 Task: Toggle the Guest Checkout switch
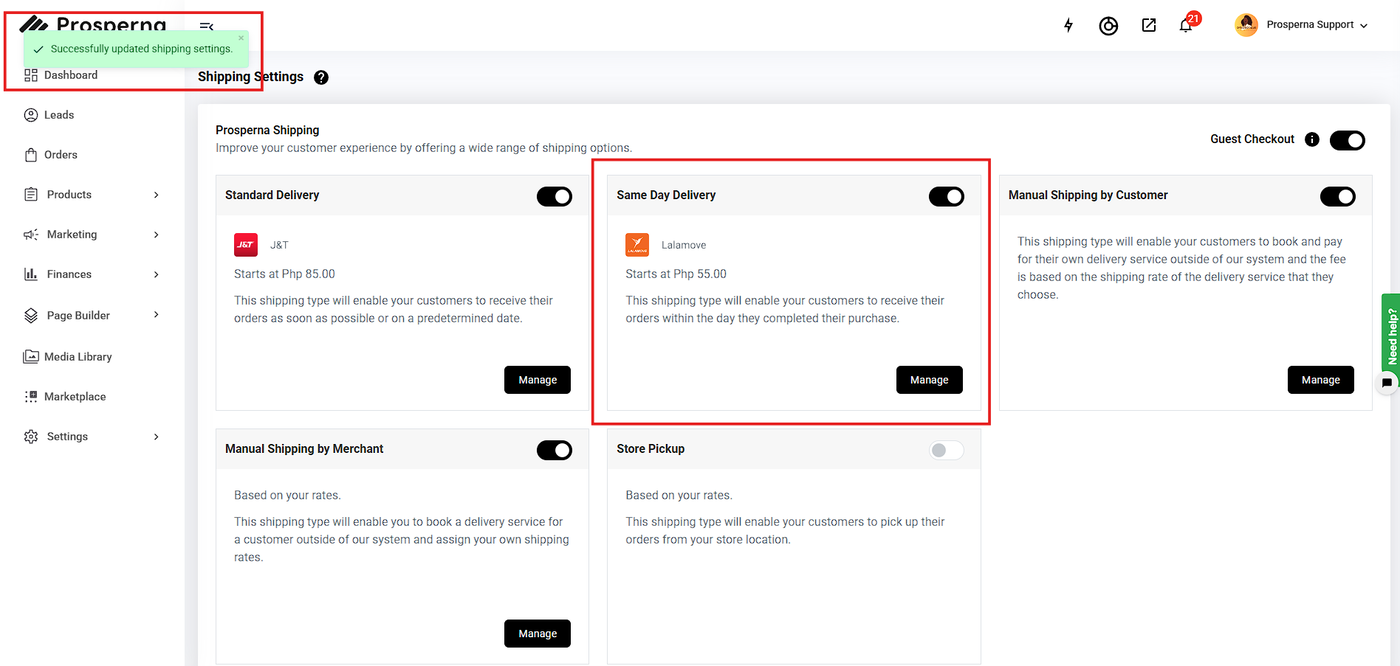tap(1347, 140)
